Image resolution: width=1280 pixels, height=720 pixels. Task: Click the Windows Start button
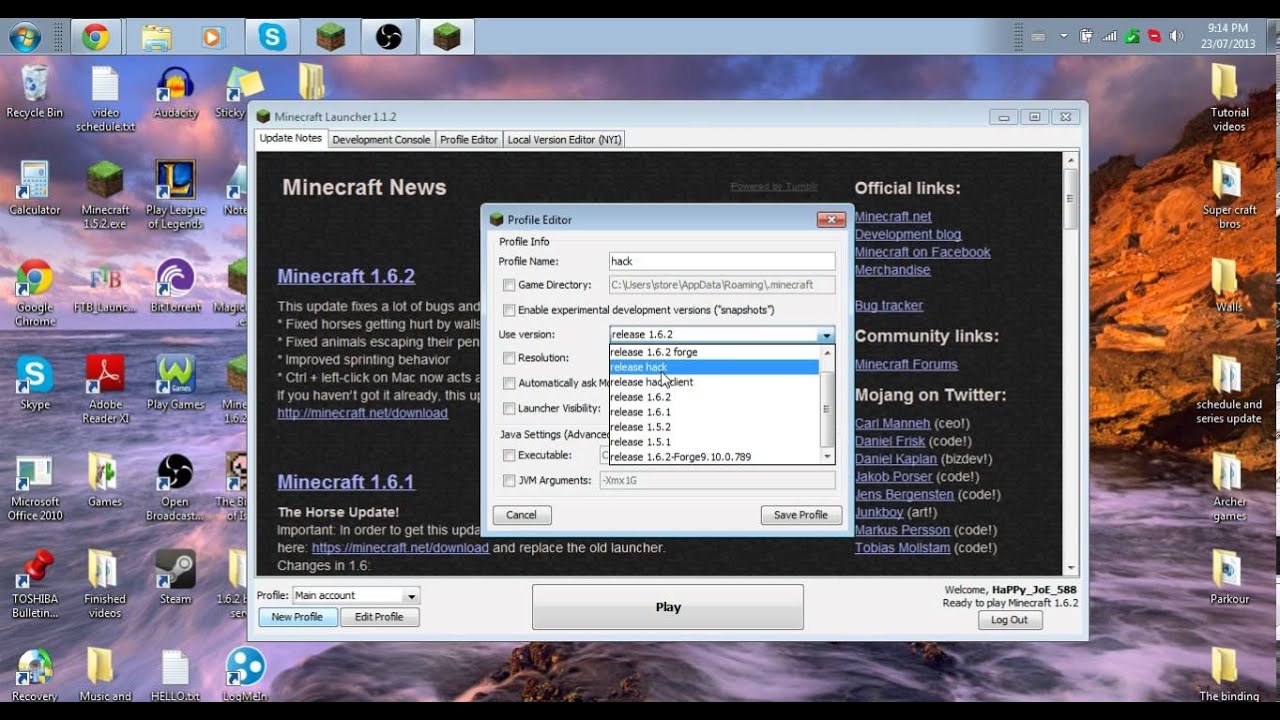24,38
